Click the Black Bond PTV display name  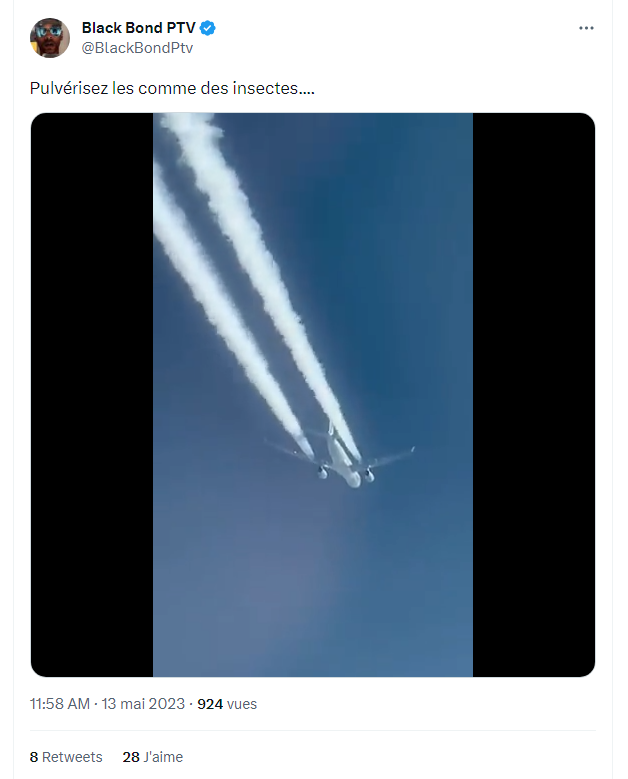coord(138,28)
